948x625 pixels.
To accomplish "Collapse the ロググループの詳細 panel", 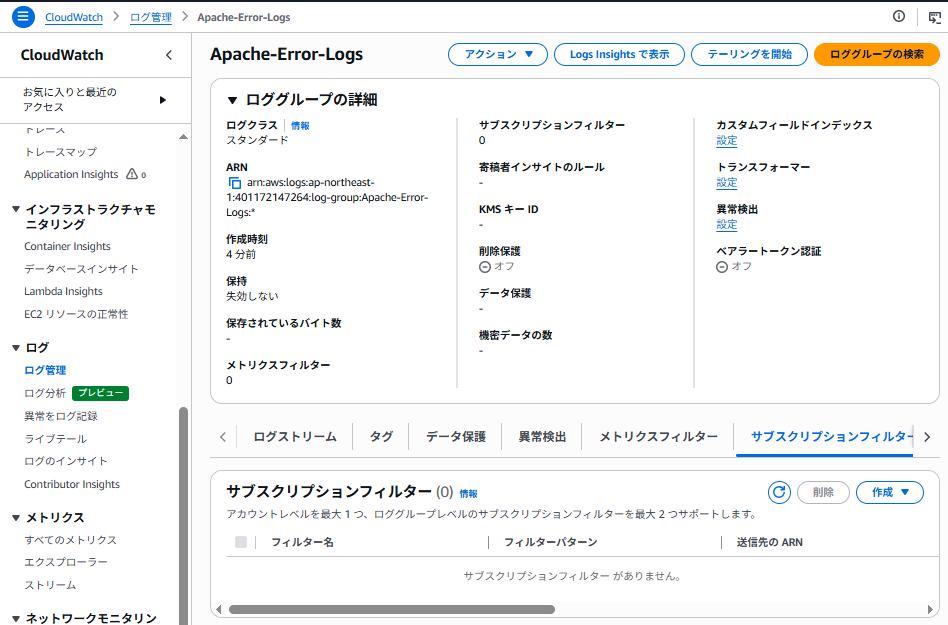I will click(x=232, y=100).
